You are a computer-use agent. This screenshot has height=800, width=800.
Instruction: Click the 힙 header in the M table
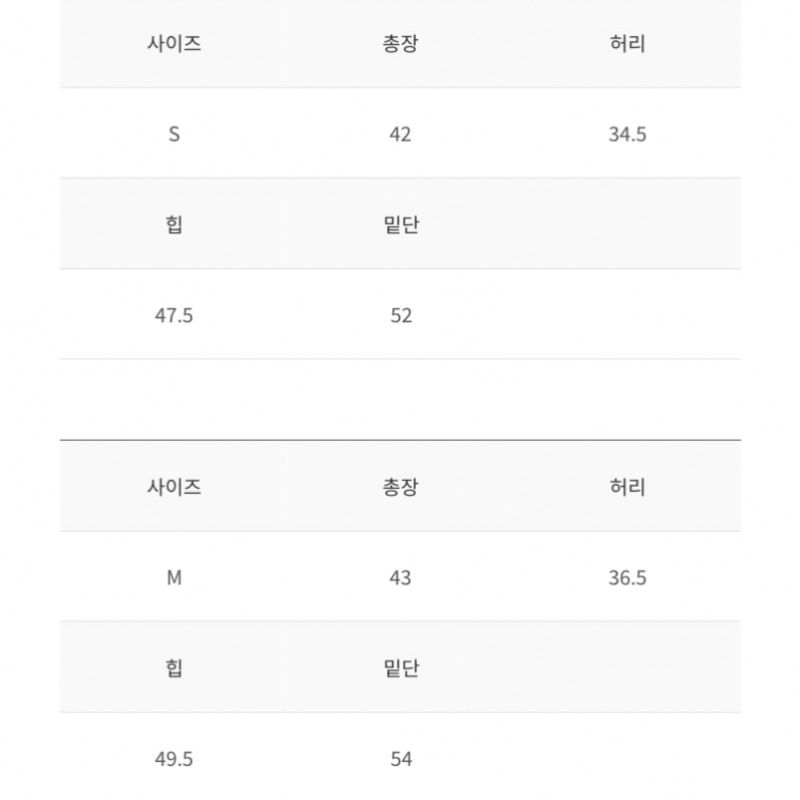tap(174, 668)
